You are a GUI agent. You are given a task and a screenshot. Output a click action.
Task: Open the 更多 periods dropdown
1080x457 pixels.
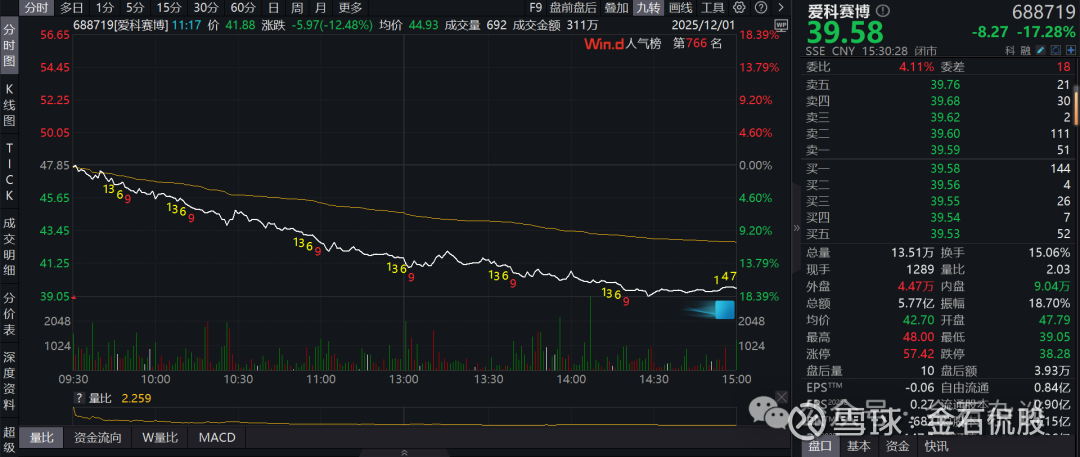(351, 8)
